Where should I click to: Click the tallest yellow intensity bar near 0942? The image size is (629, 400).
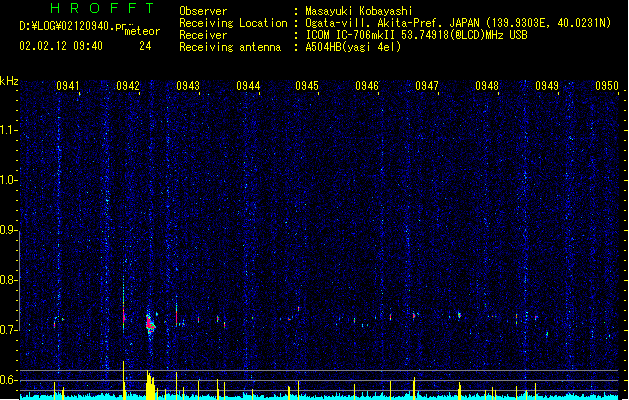tap(124, 380)
